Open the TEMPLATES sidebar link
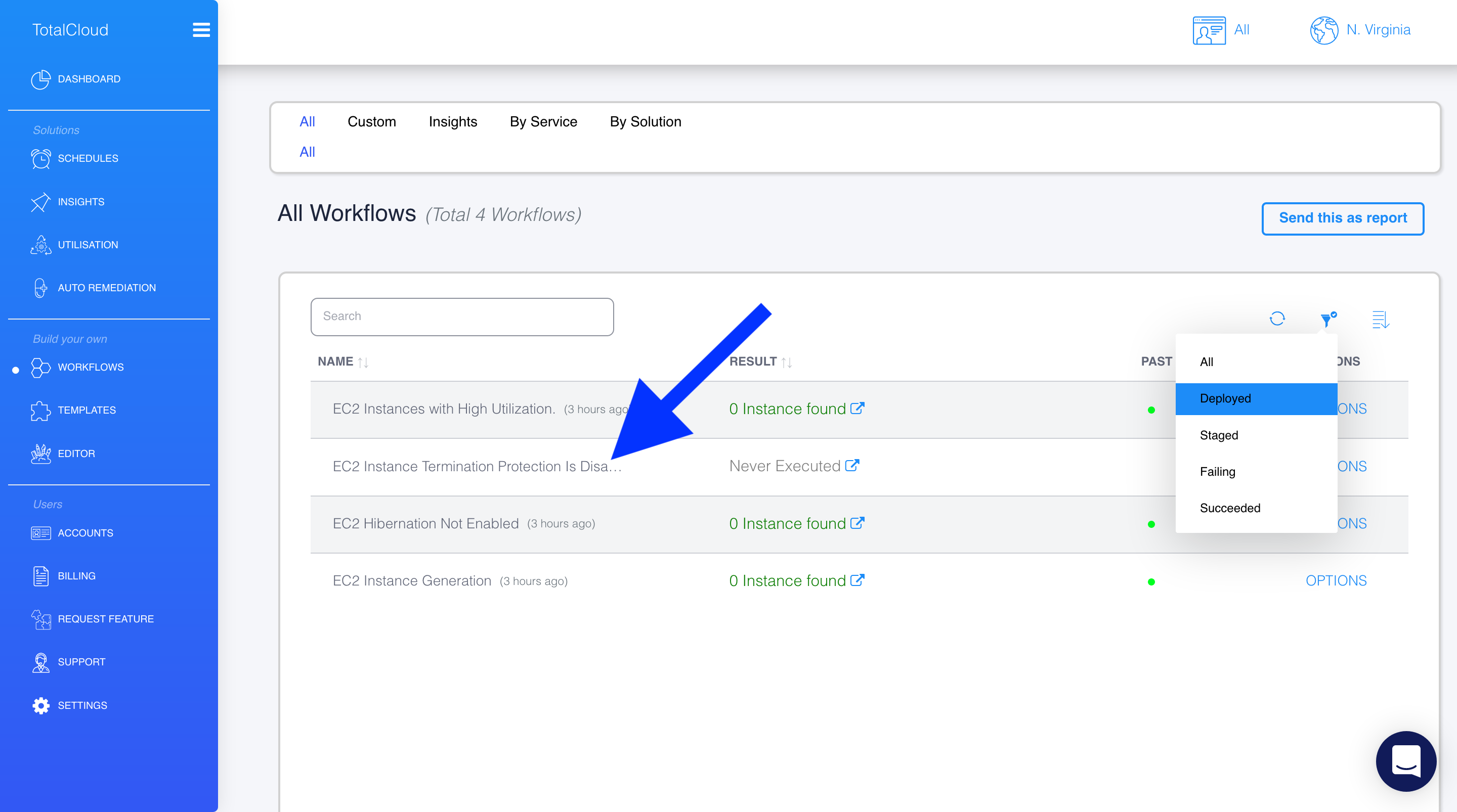Image resolution: width=1457 pixels, height=812 pixels. pyautogui.click(x=87, y=411)
